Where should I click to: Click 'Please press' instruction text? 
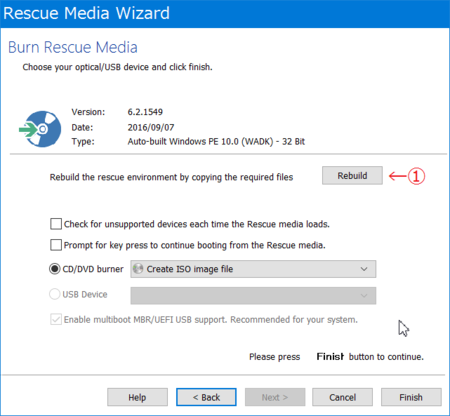click(x=275, y=357)
